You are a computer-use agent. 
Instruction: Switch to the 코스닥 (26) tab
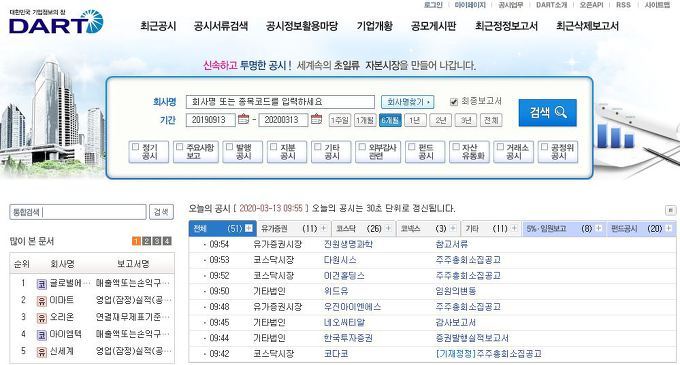pos(363,228)
